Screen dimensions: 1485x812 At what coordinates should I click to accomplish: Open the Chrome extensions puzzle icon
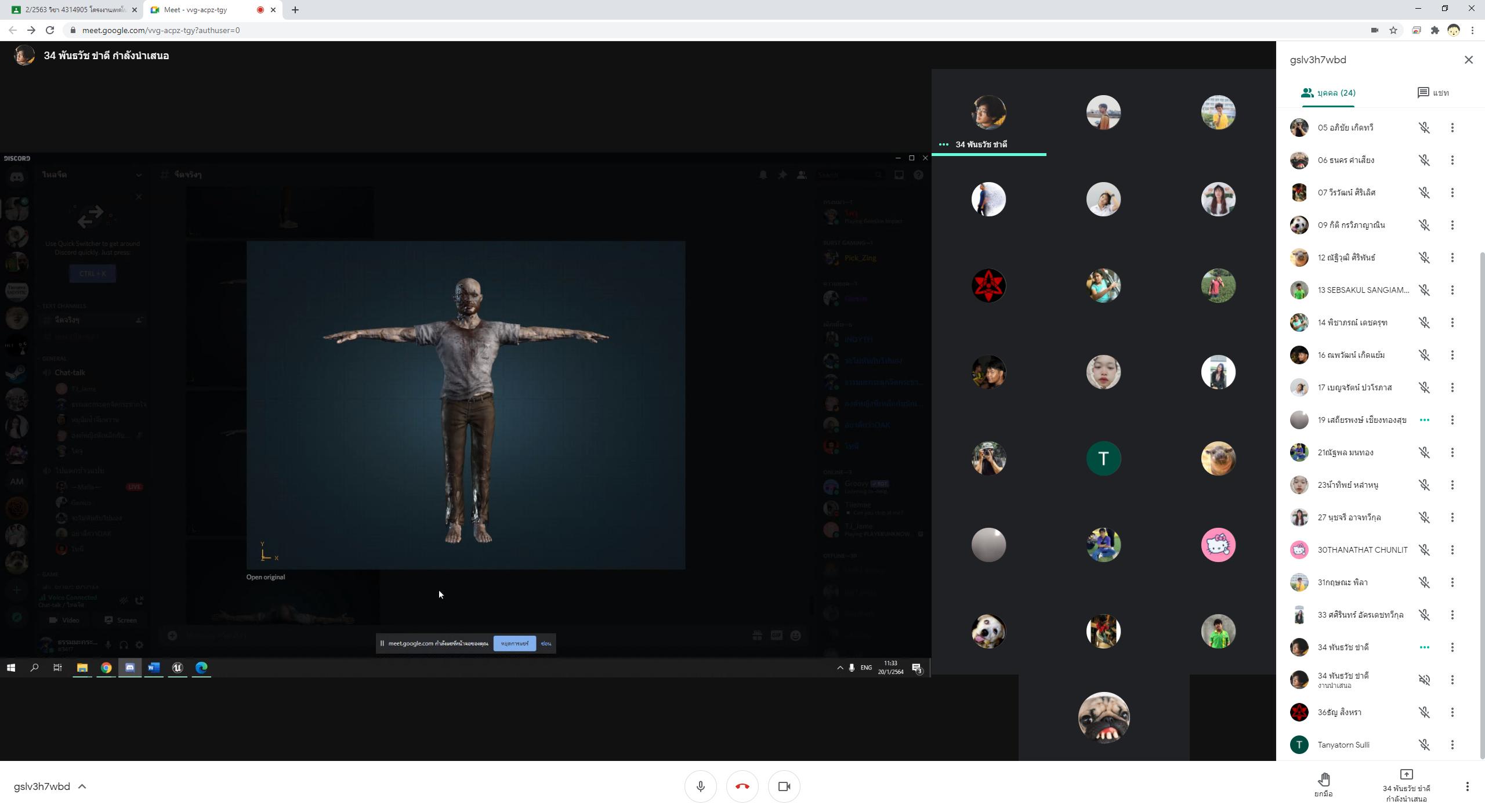pyautogui.click(x=1435, y=30)
